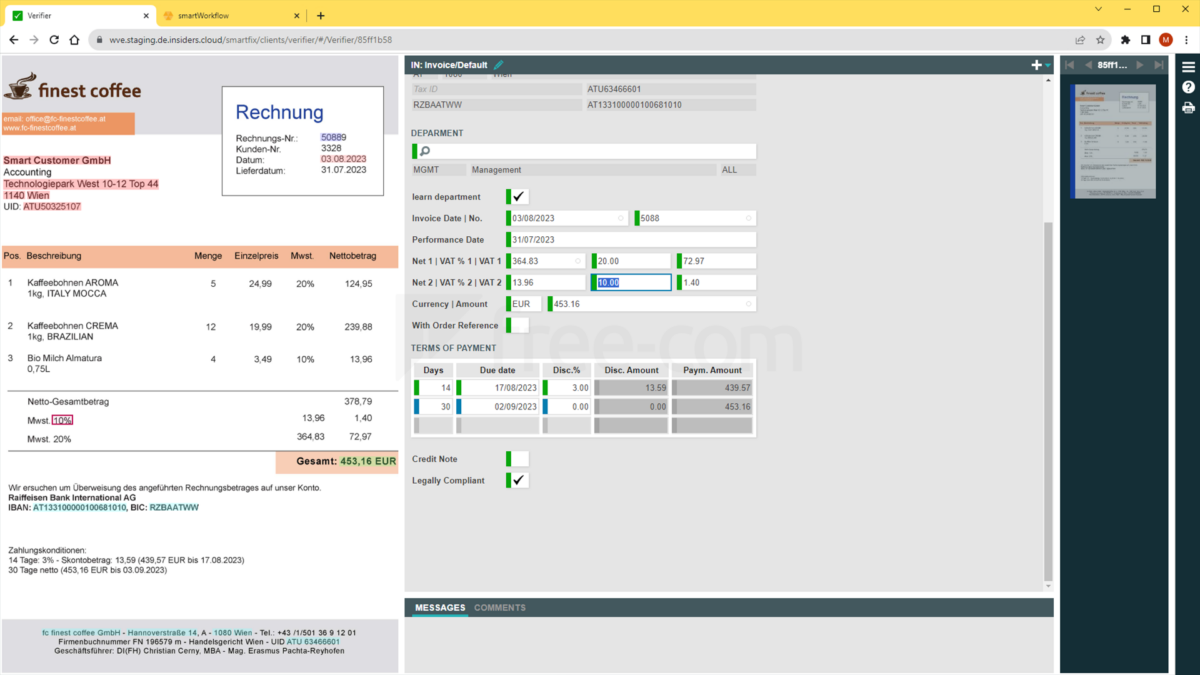Open the hamburger menu in the right sidebar

pyautogui.click(x=1187, y=66)
